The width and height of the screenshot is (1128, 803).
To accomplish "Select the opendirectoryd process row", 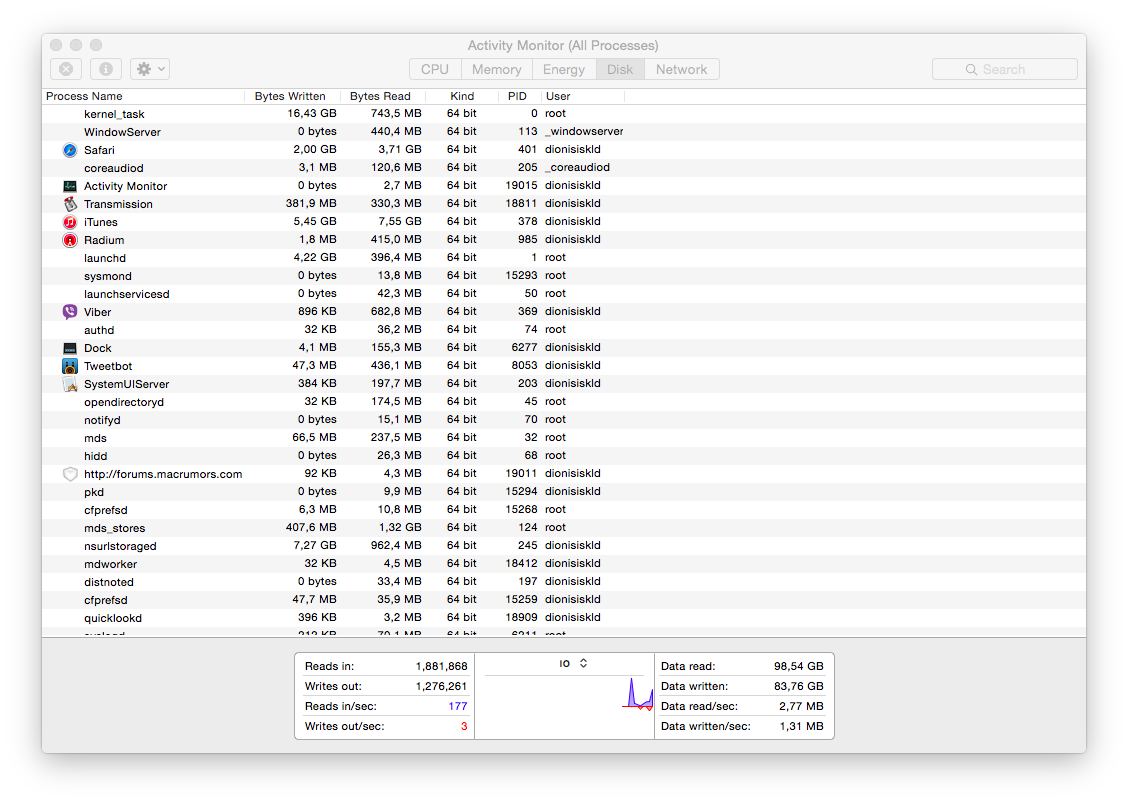I will click(564, 402).
